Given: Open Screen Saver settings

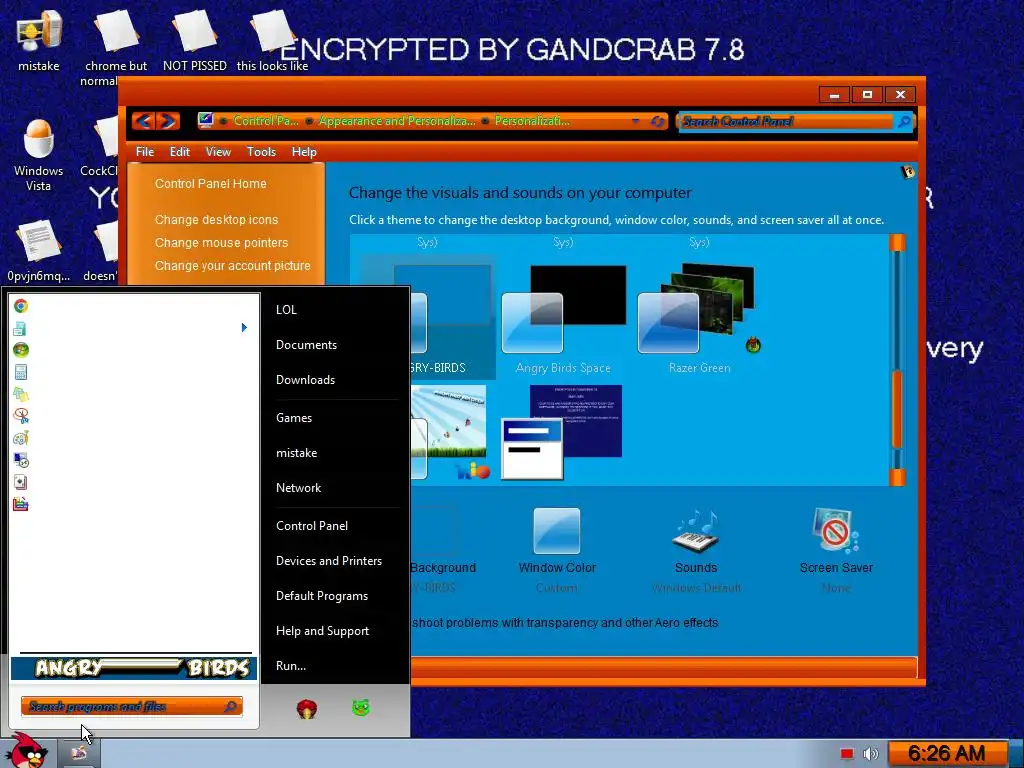Looking at the screenshot, I should [x=836, y=550].
